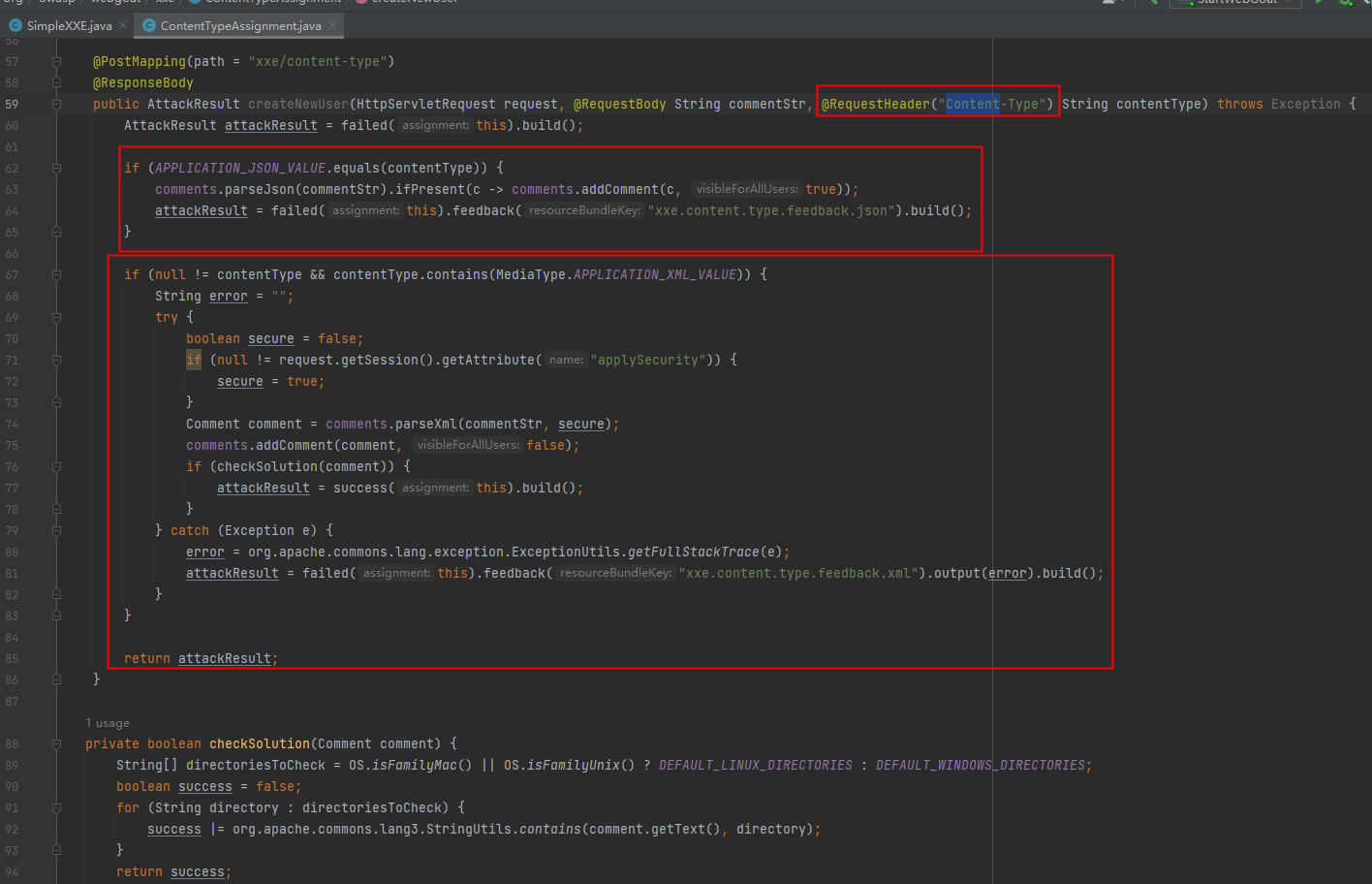Click the parseJson method call
This screenshot has width=1372, height=884.
[260, 189]
